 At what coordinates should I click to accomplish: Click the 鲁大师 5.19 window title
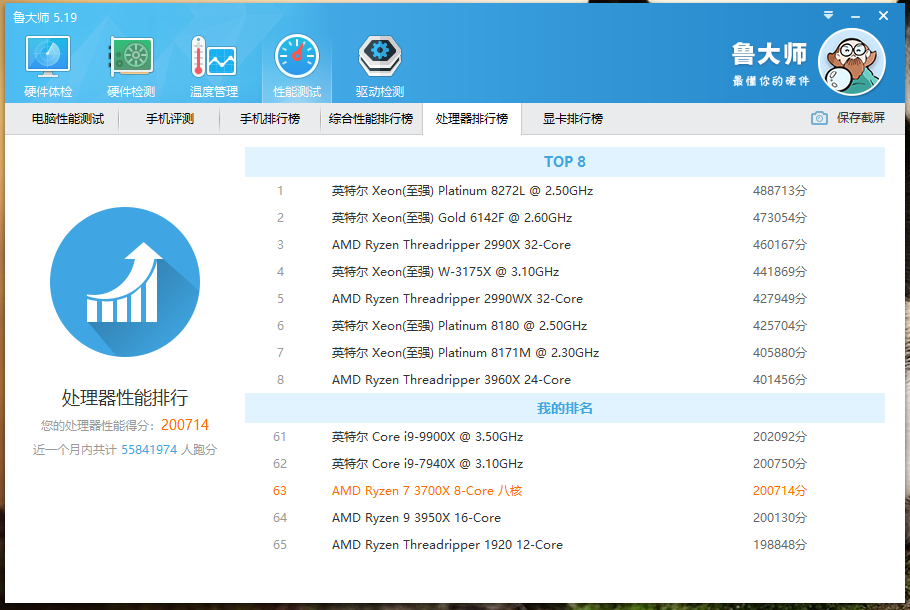pos(45,17)
